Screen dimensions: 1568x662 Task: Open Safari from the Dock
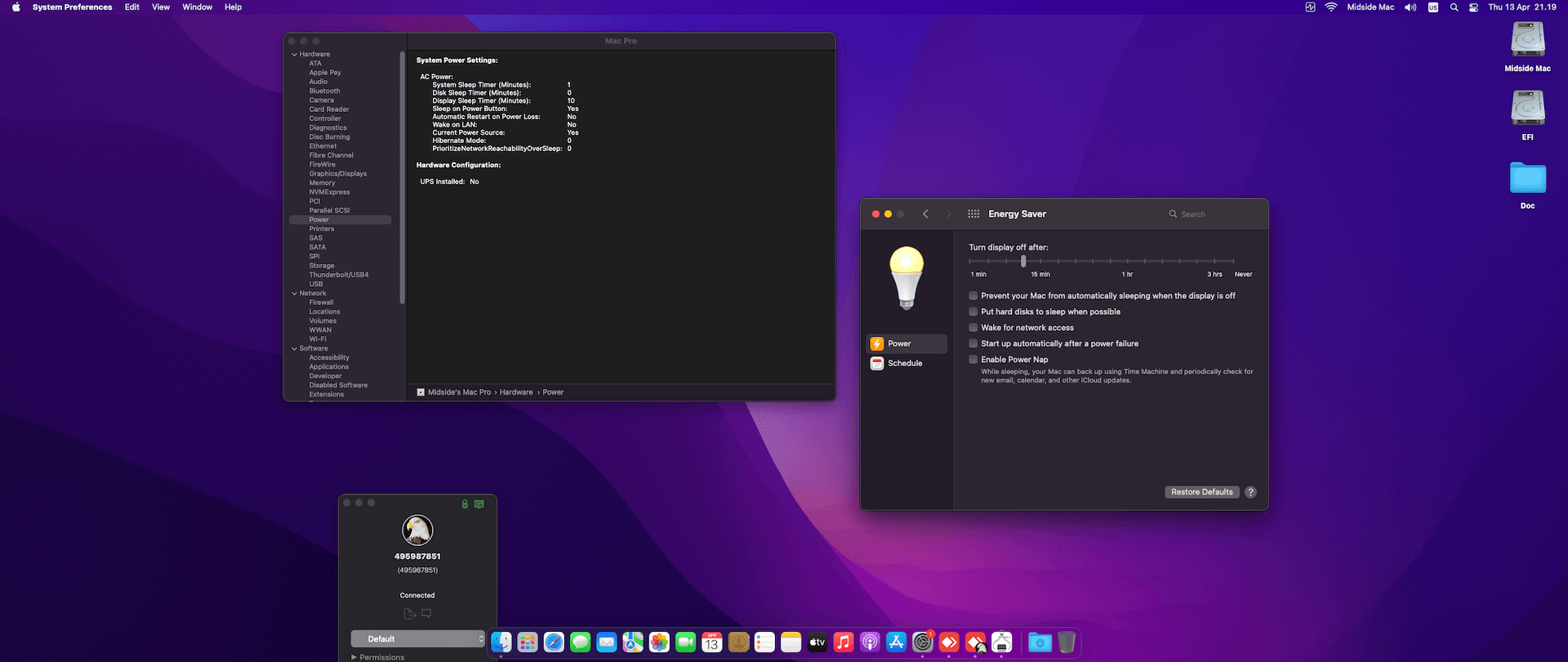554,643
